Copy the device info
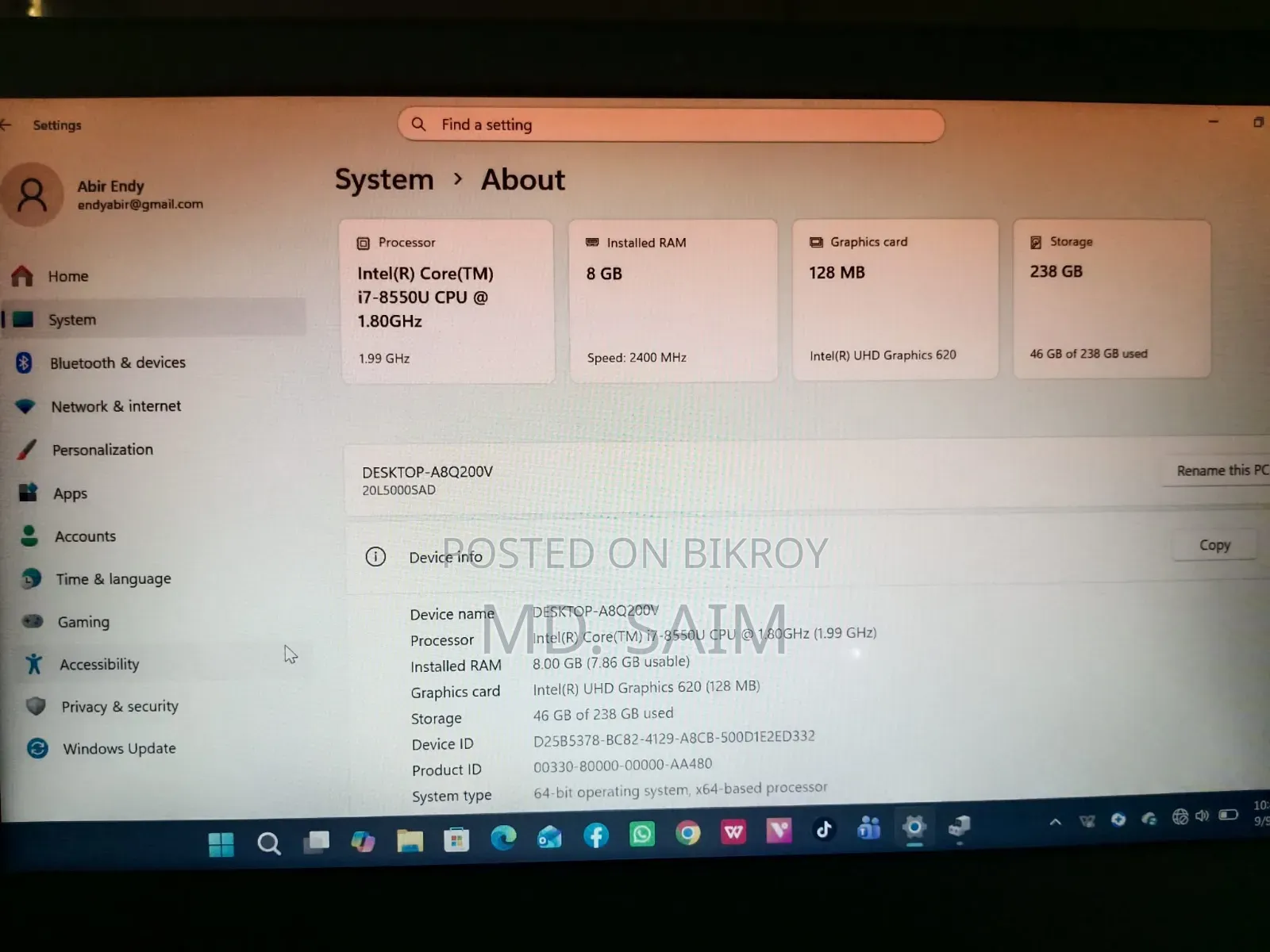Screen dimensions: 1270x952 coord(1214,545)
